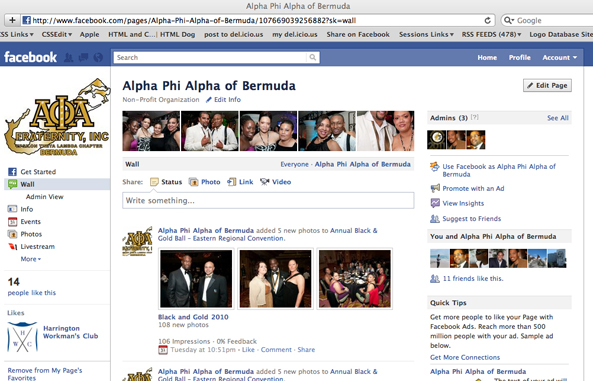
Task: Click the Status share icon
Action: (x=154, y=182)
